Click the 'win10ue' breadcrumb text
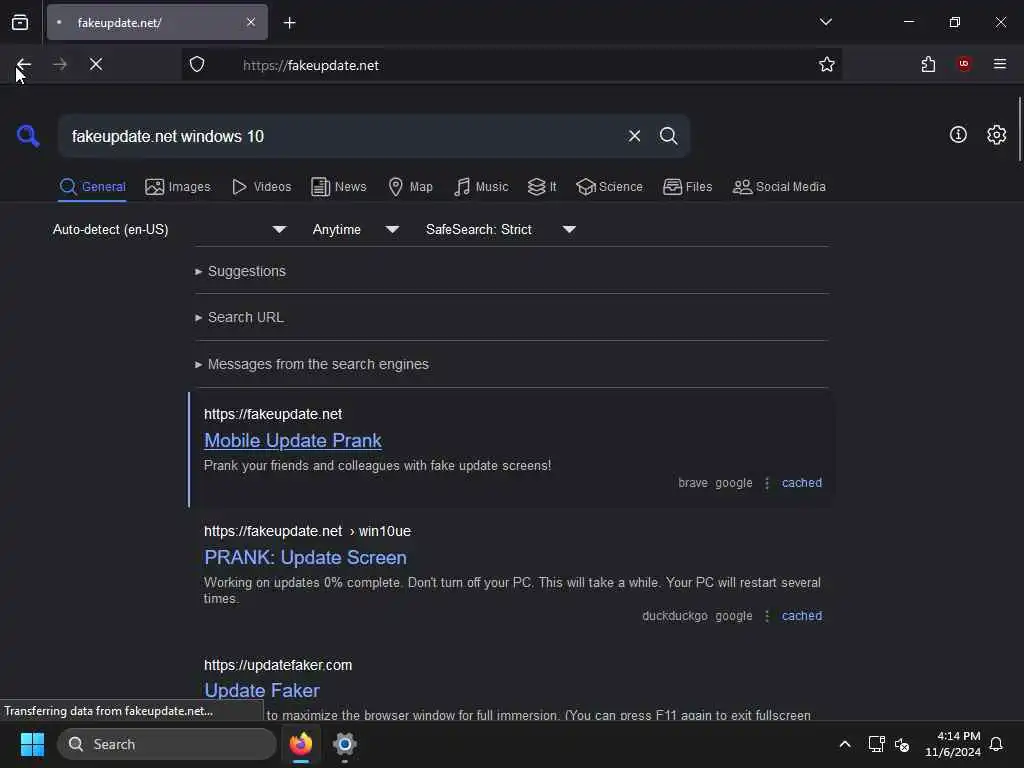 (x=385, y=531)
